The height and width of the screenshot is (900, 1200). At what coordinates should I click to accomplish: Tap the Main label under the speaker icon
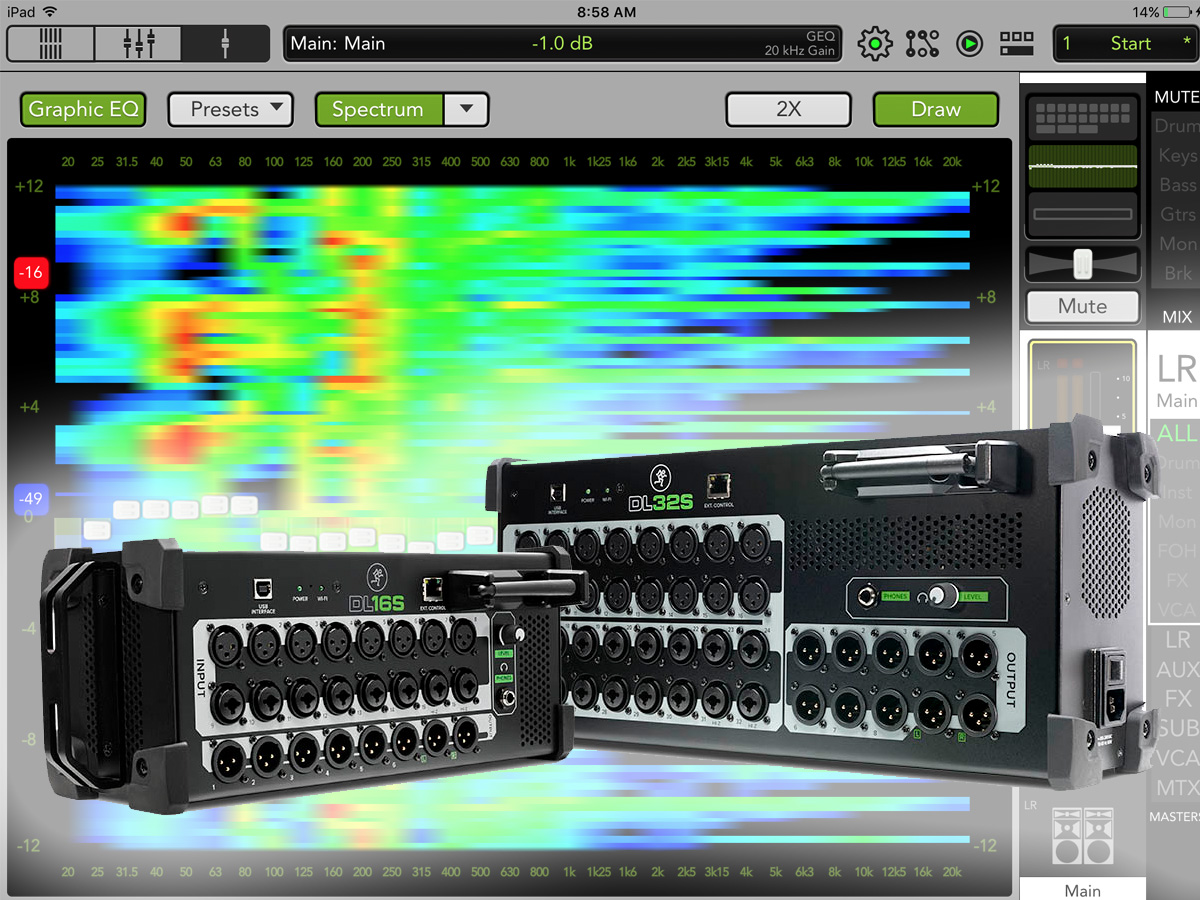[x=1083, y=890]
